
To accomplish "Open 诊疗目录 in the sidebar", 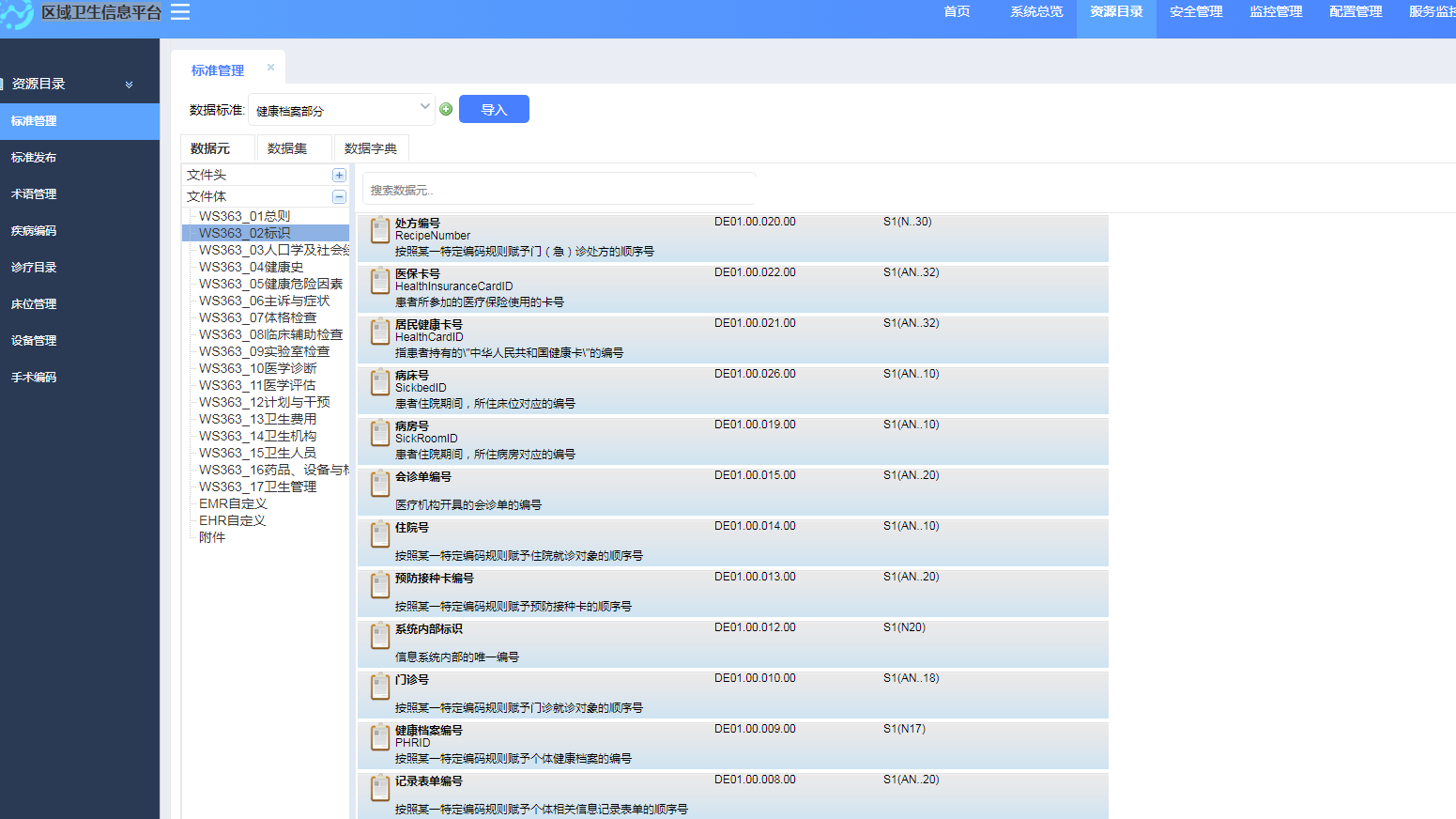I will (x=80, y=268).
